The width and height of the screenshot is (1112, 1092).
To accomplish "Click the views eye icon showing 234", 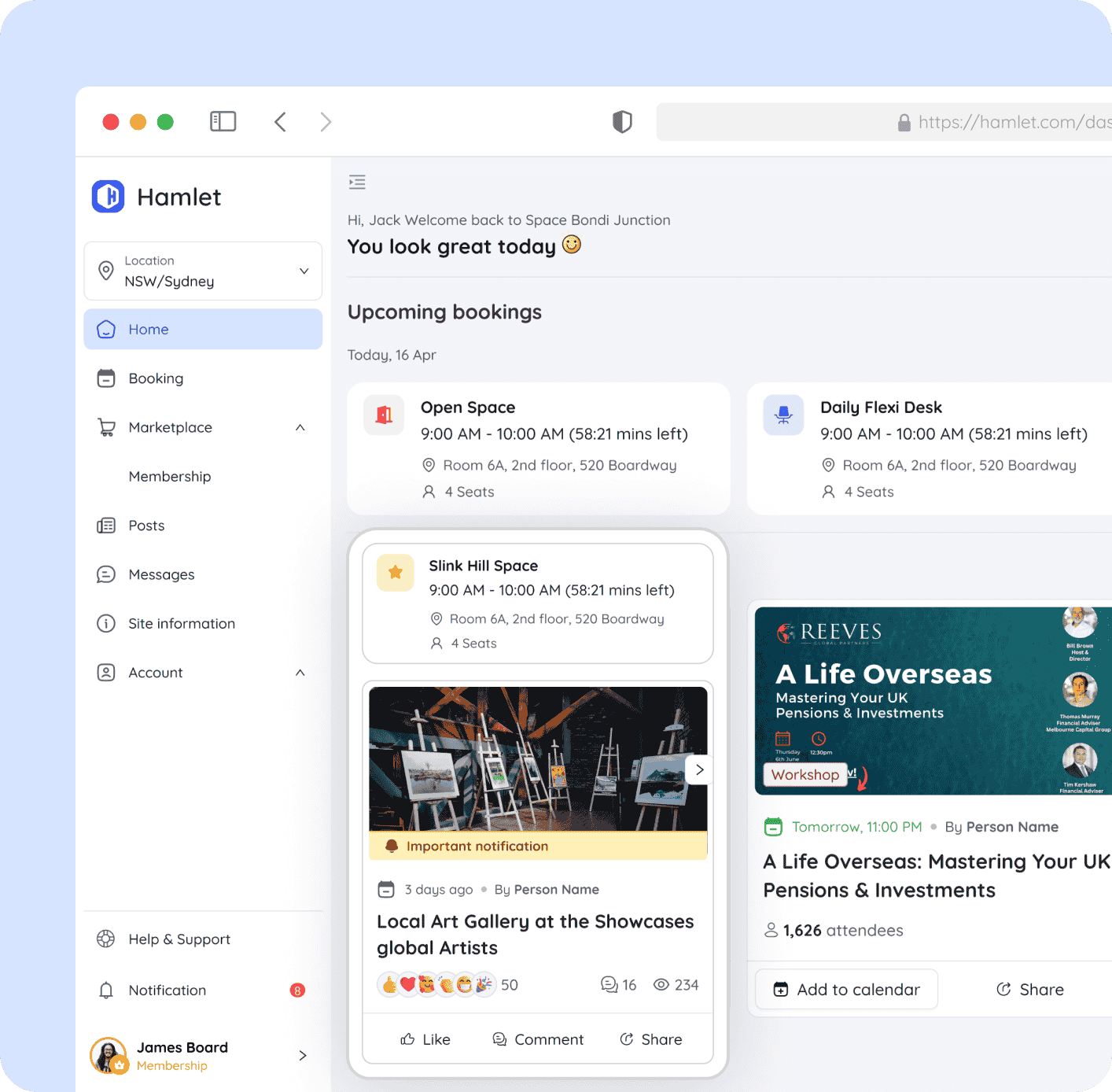I will point(661,985).
